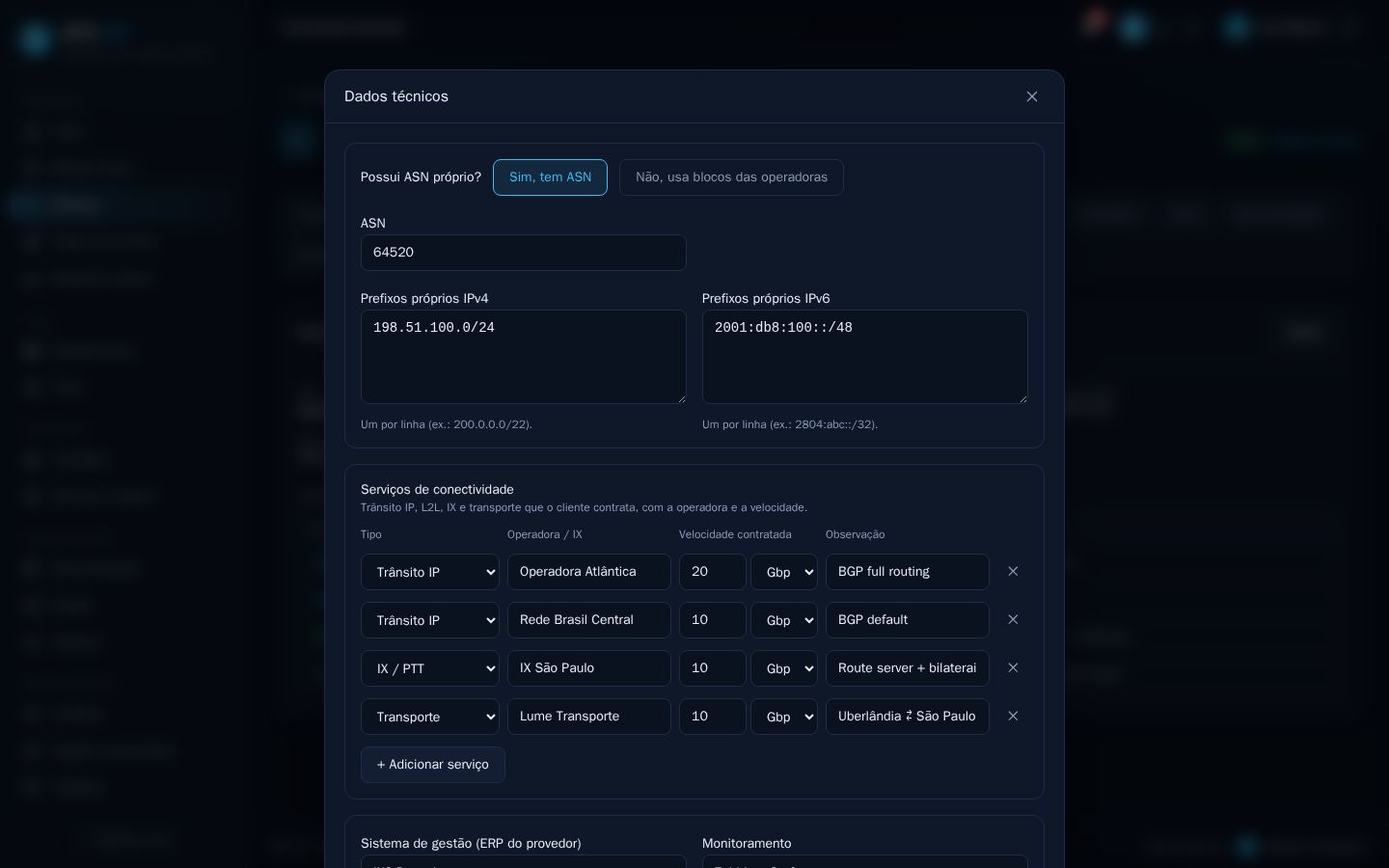The width and height of the screenshot is (1389, 868).
Task: Edit the 'Rede Brasil Central' operator field
Action: [589, 620]
